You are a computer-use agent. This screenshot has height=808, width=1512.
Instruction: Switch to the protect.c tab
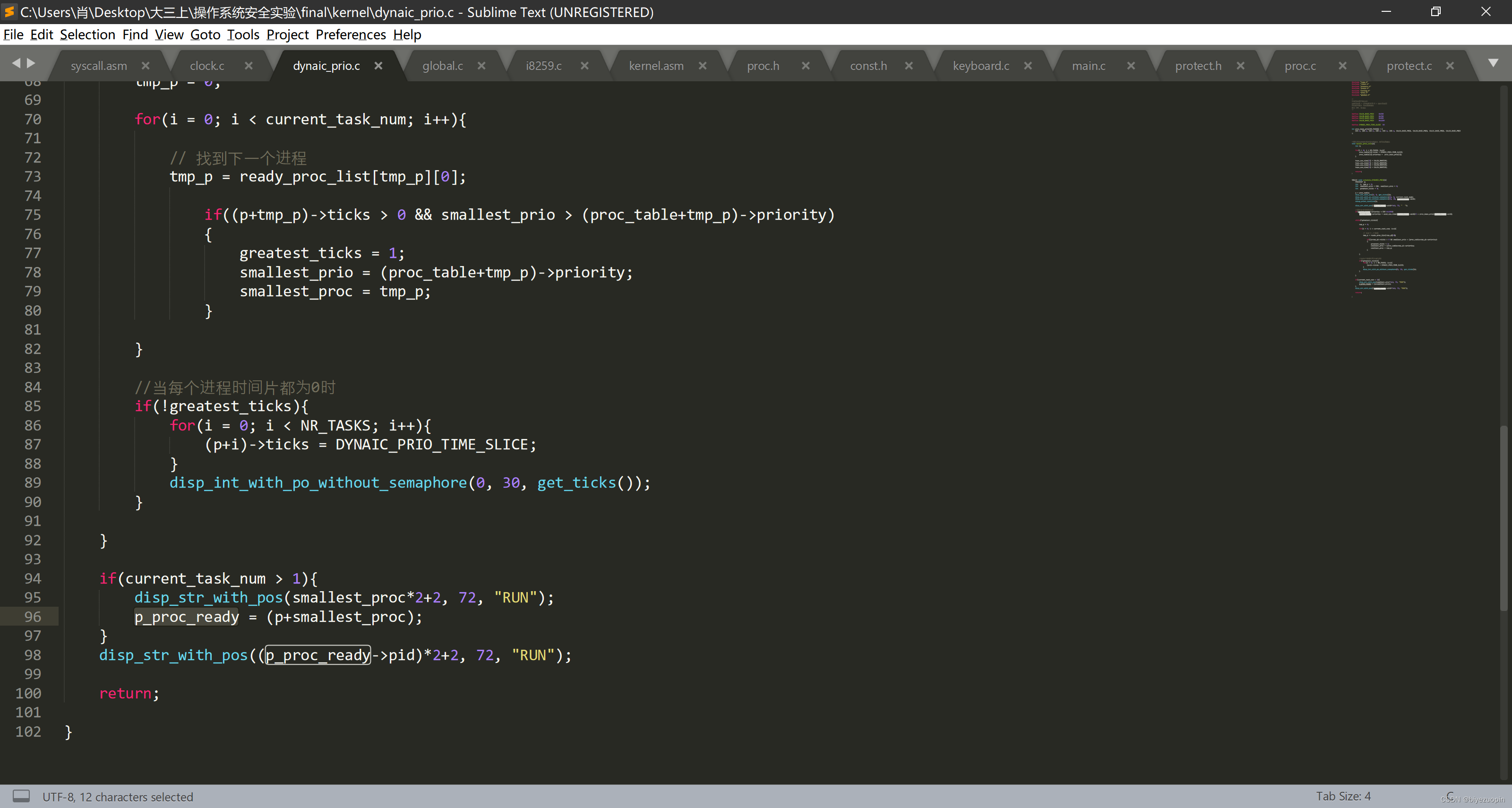pyautogui.click(x=1409, y=66)
